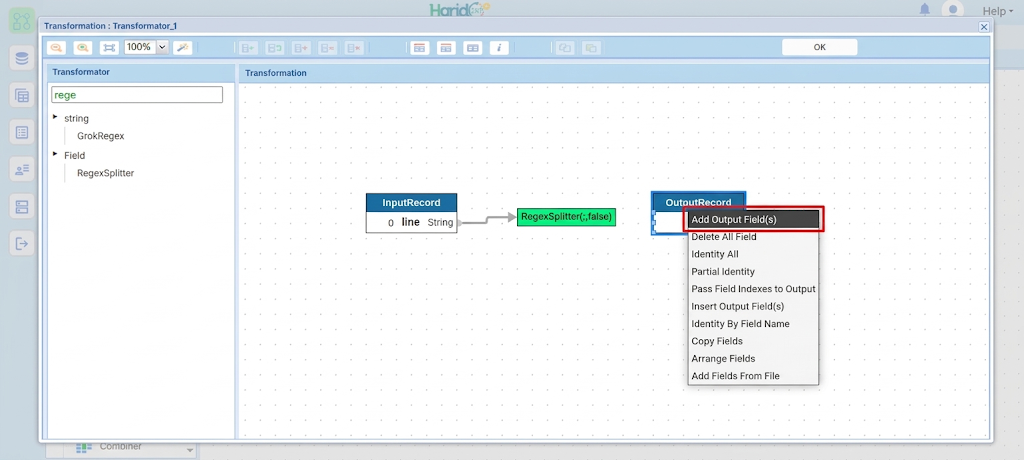Click the 'rege' search input field
This screenshot has width=1024, height=460.
(137, 95)
